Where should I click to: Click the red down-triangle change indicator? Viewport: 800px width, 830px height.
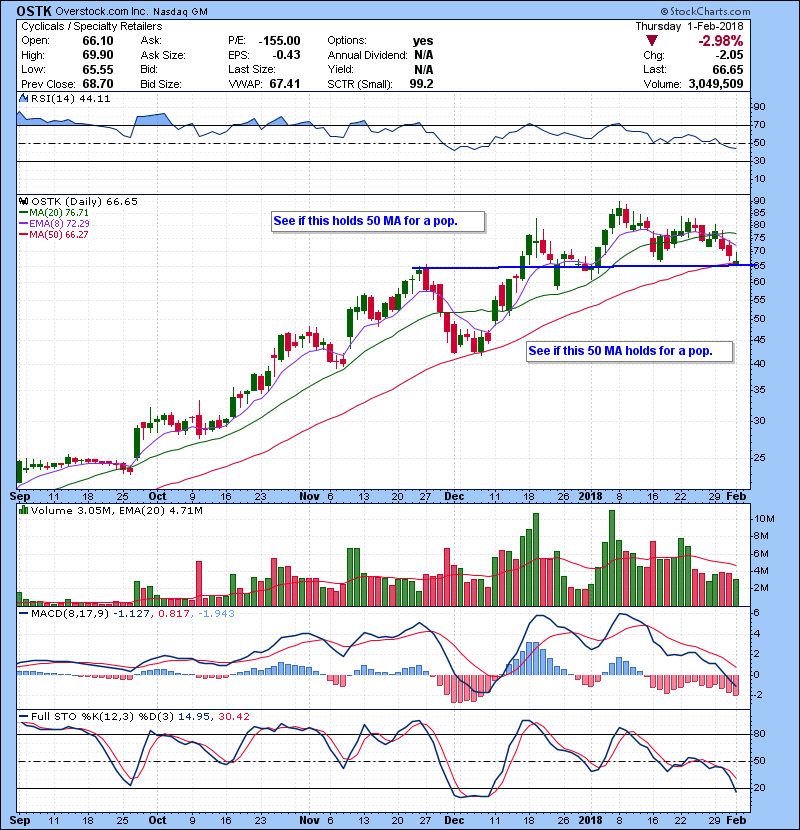coord(652,41)
